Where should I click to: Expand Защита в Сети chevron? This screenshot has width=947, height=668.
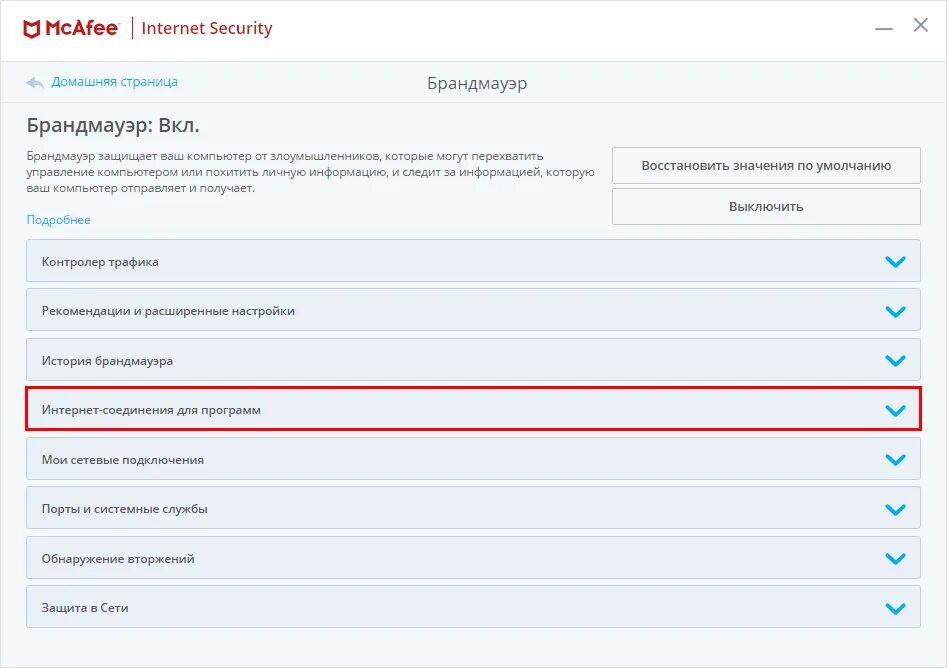[895, 608]
